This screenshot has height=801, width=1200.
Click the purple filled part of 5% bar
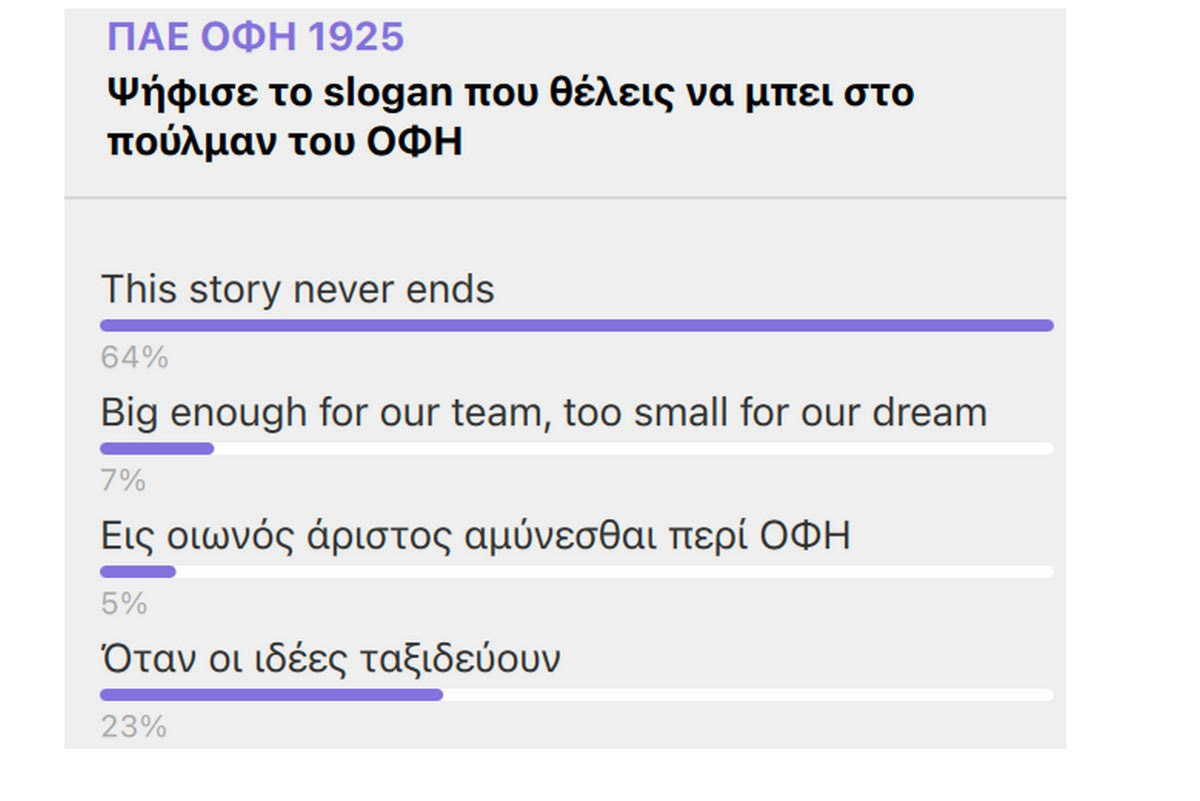click(x=138, y=572)
